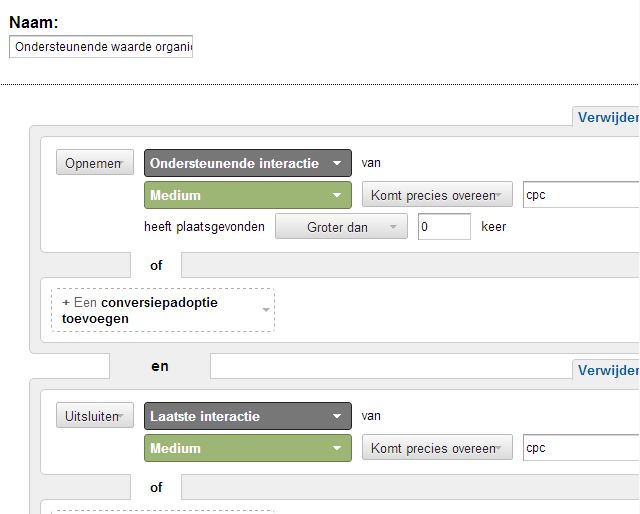Screen dimensions: 640x514
Task: Click the cpc field in the Uitsluiten rule
Action: click(581, 448)
